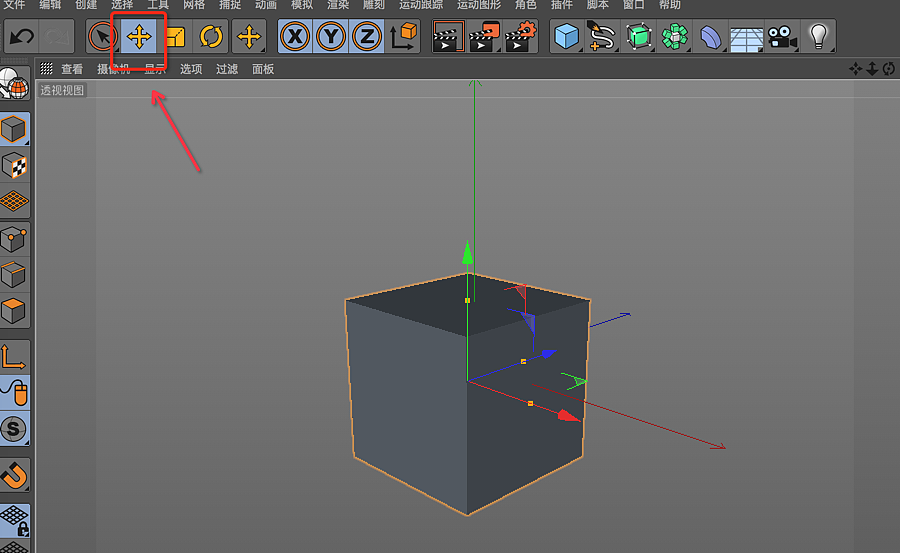Add a cube primitive object
This screenshot has width=900, height=553.
point(567,37)
